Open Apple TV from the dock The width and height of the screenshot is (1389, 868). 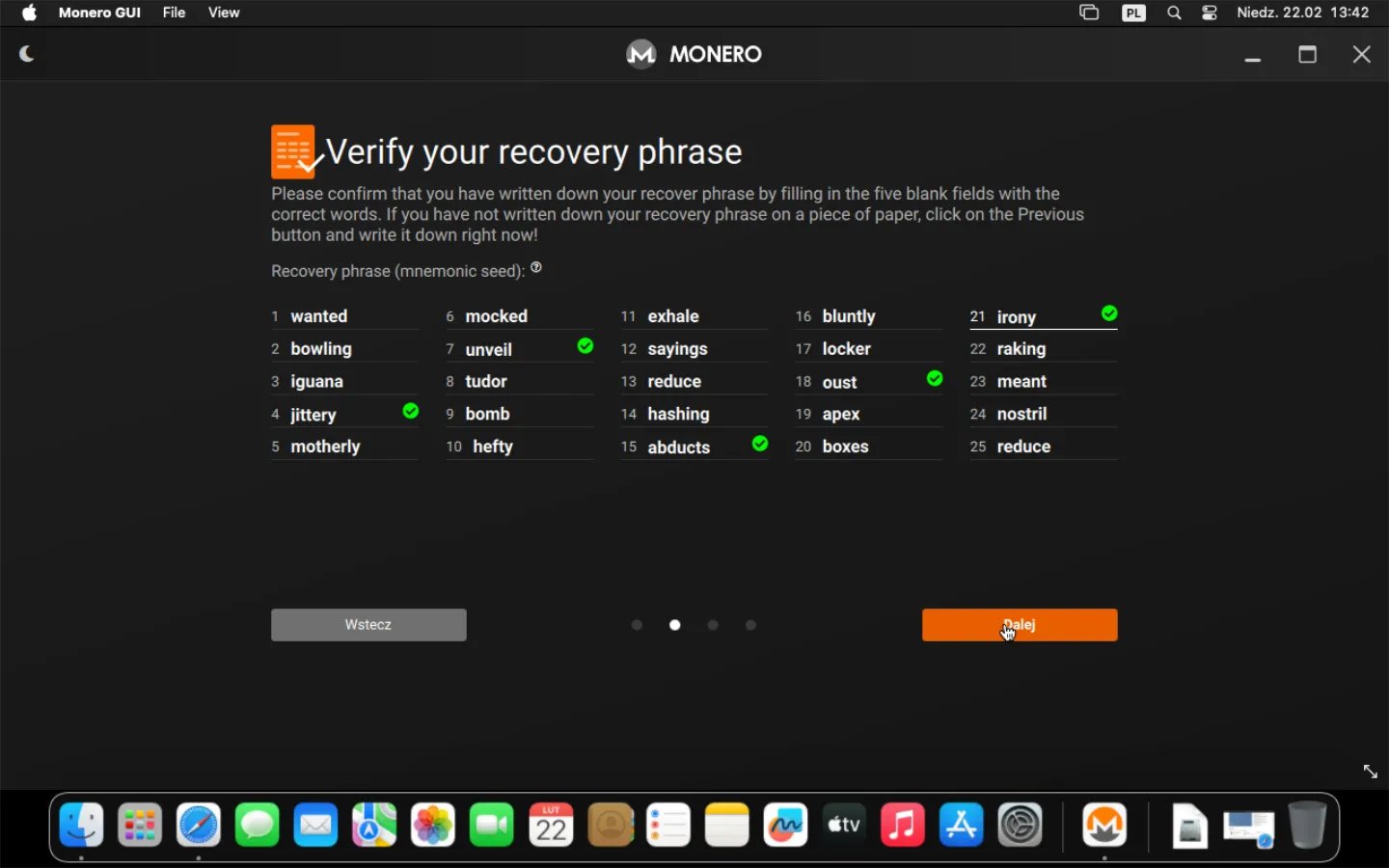[845, 826]
